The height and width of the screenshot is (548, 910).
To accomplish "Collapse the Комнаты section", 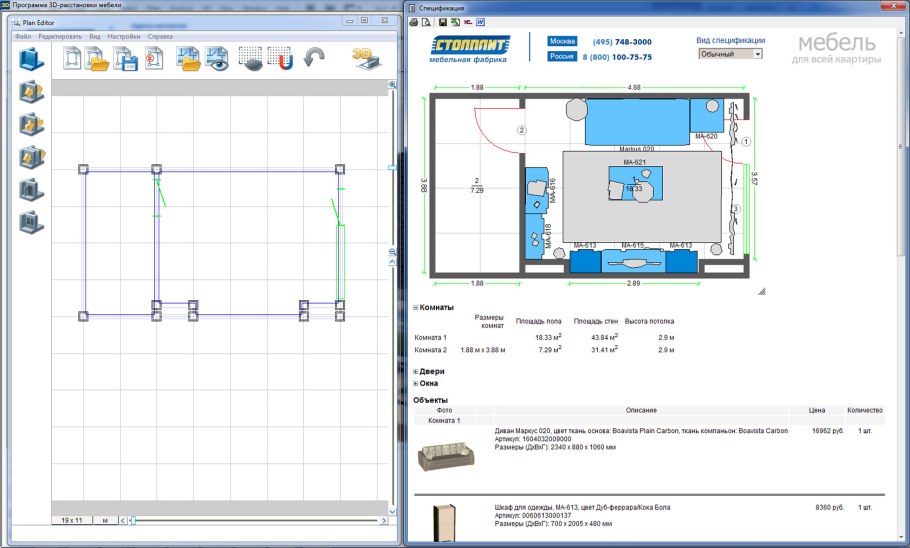I will [x=416, y=307].
